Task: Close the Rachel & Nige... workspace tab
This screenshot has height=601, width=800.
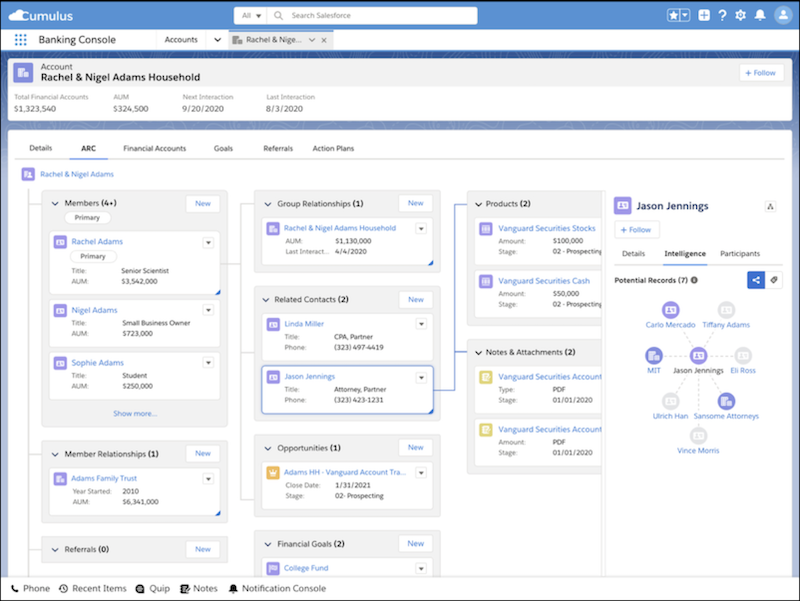Action: 324,40
